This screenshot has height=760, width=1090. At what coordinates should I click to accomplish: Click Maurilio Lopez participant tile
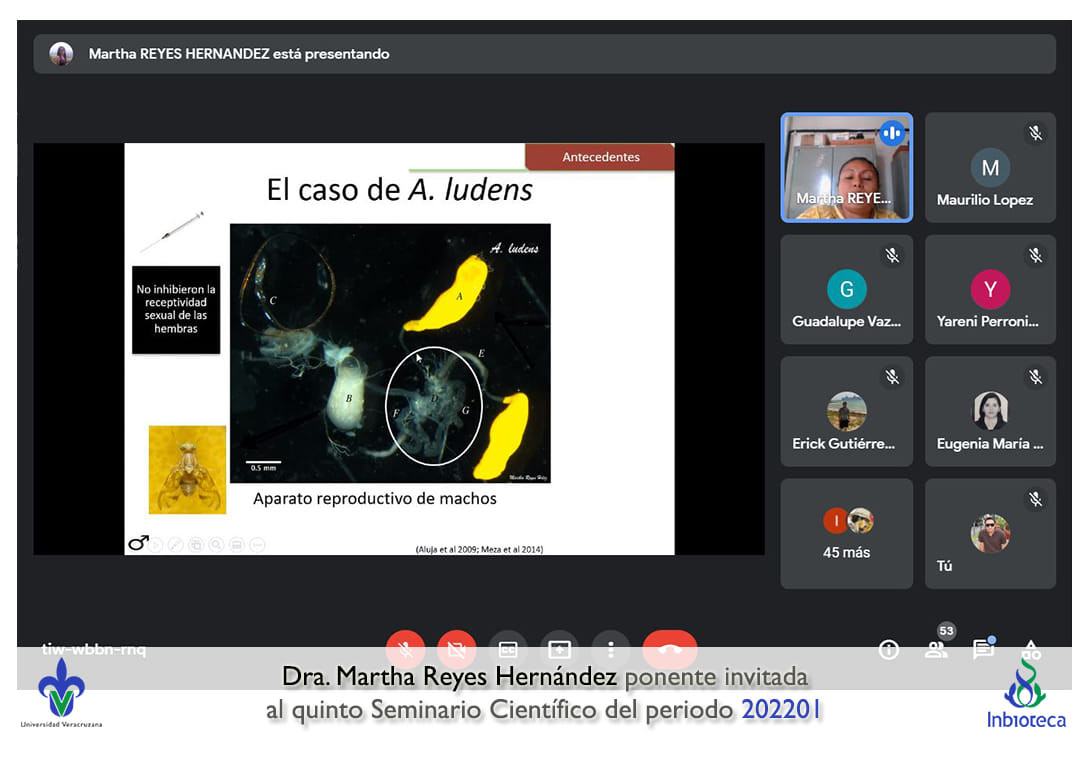(990, 167)
